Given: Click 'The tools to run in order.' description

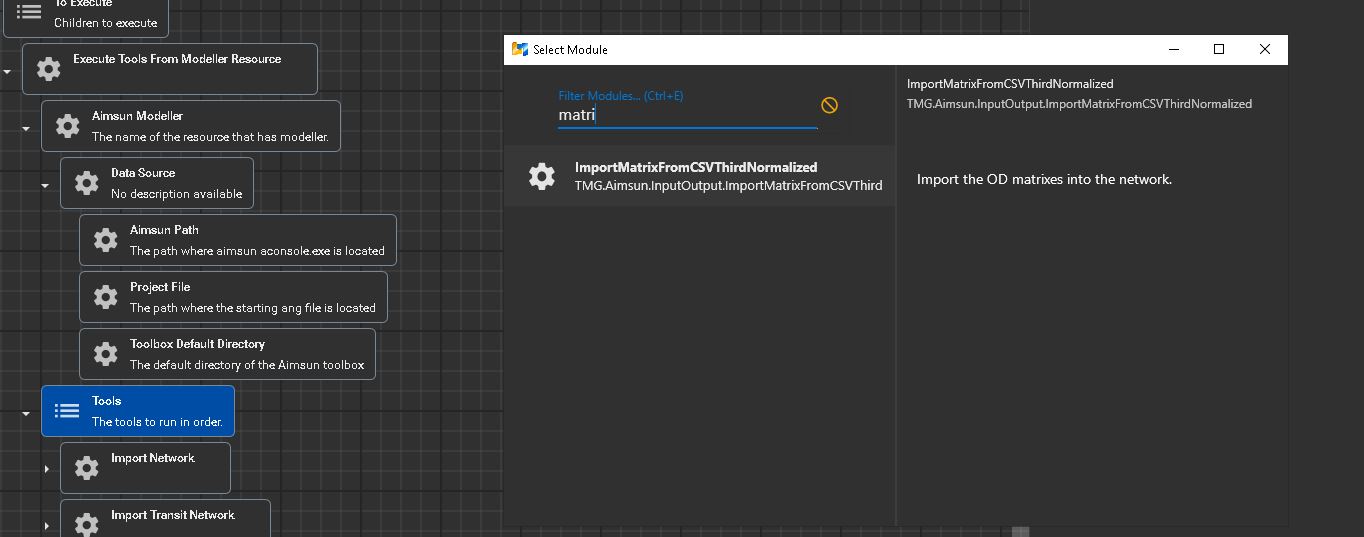Looking at the screenshot, I should [x=157, y=422].
